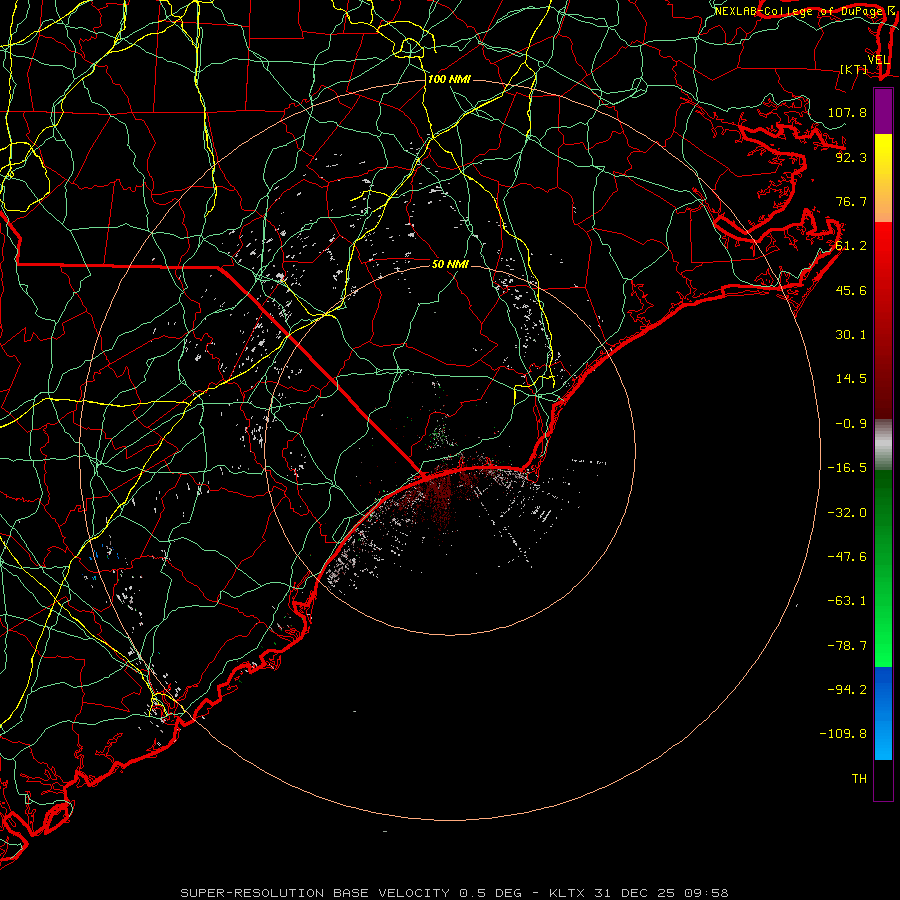Click the -47.6 velocity scale value

847,557
